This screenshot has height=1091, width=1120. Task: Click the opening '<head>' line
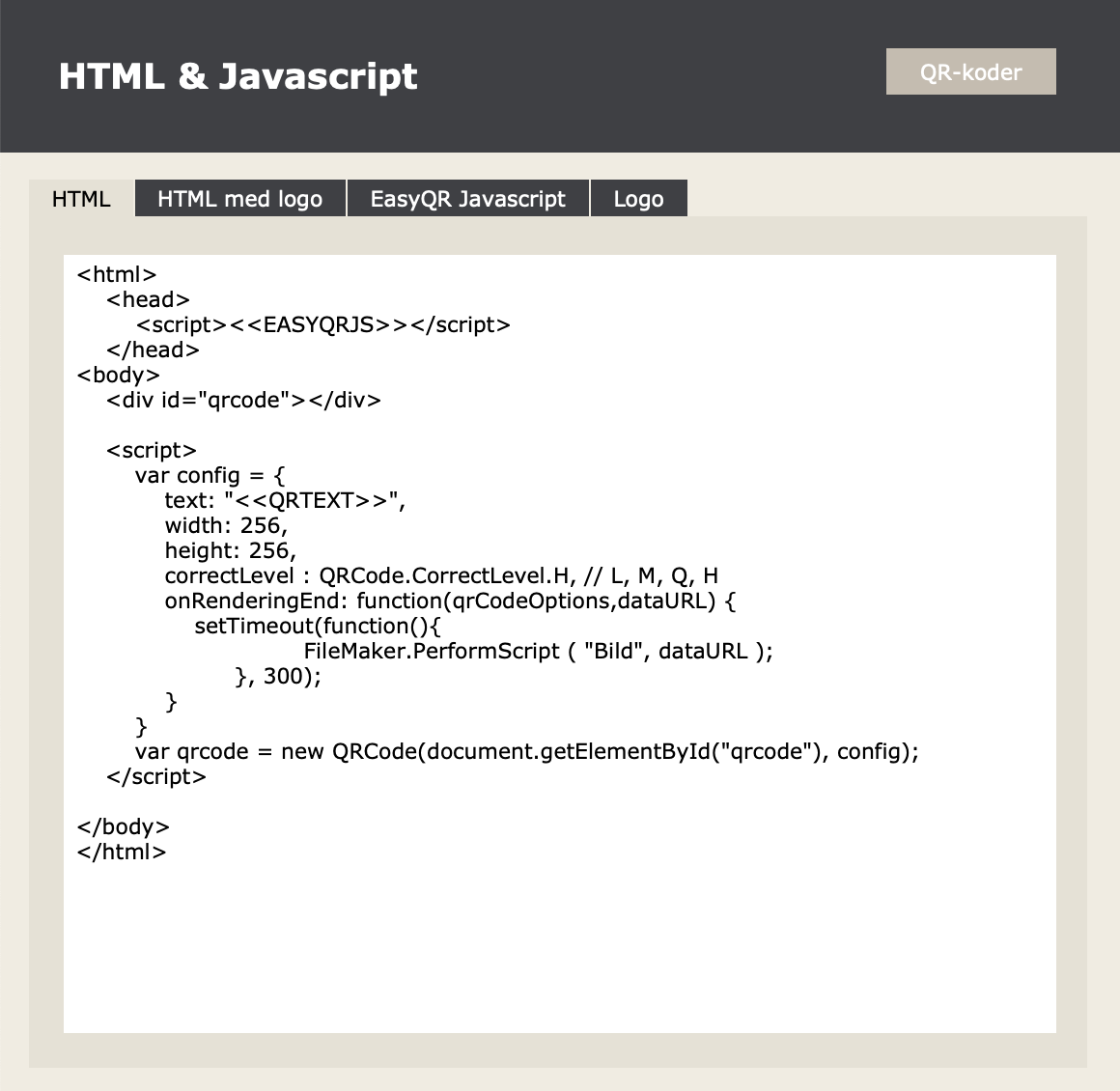coord(148,300)
